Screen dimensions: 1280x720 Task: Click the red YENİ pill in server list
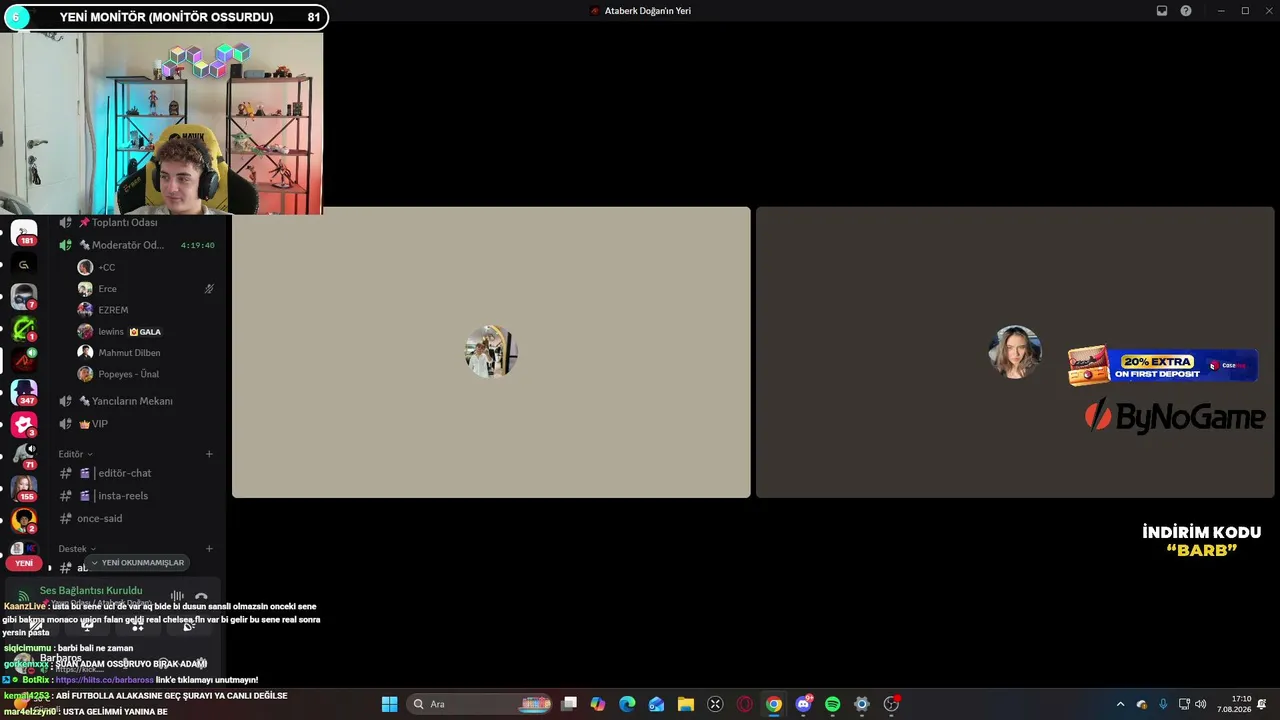coord(24,563)
